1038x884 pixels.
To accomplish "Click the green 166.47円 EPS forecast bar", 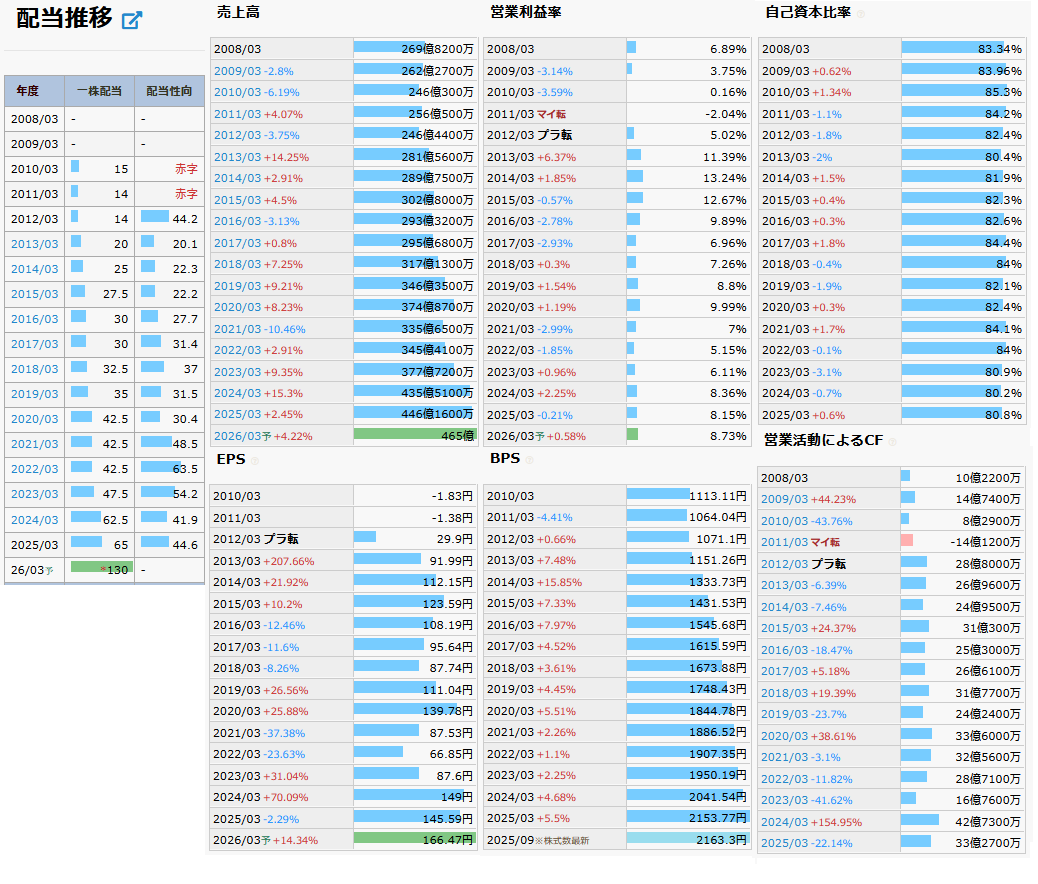I will [x=414, y=840].
